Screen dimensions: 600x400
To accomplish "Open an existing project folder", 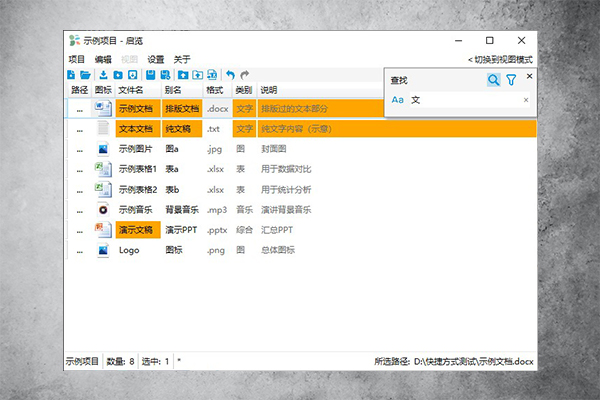I will 85,75.
